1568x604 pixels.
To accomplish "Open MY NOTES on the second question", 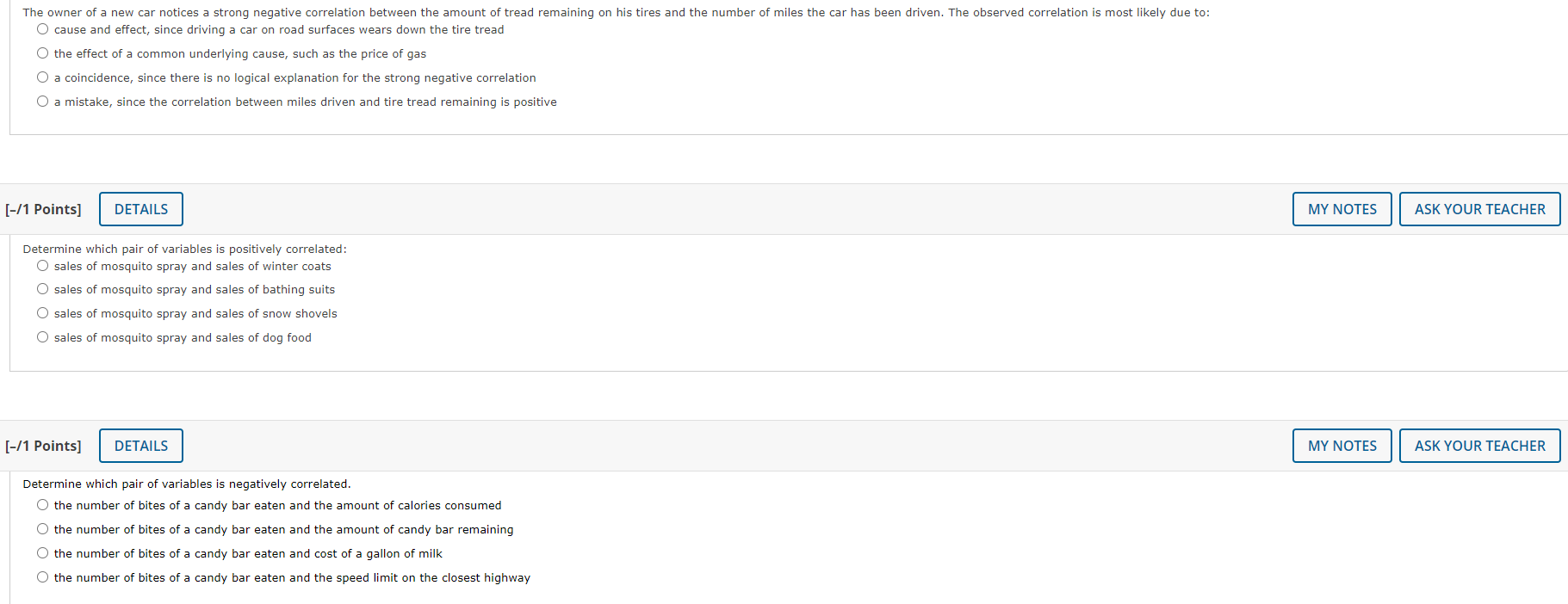I will click(x=1342, y=209).
